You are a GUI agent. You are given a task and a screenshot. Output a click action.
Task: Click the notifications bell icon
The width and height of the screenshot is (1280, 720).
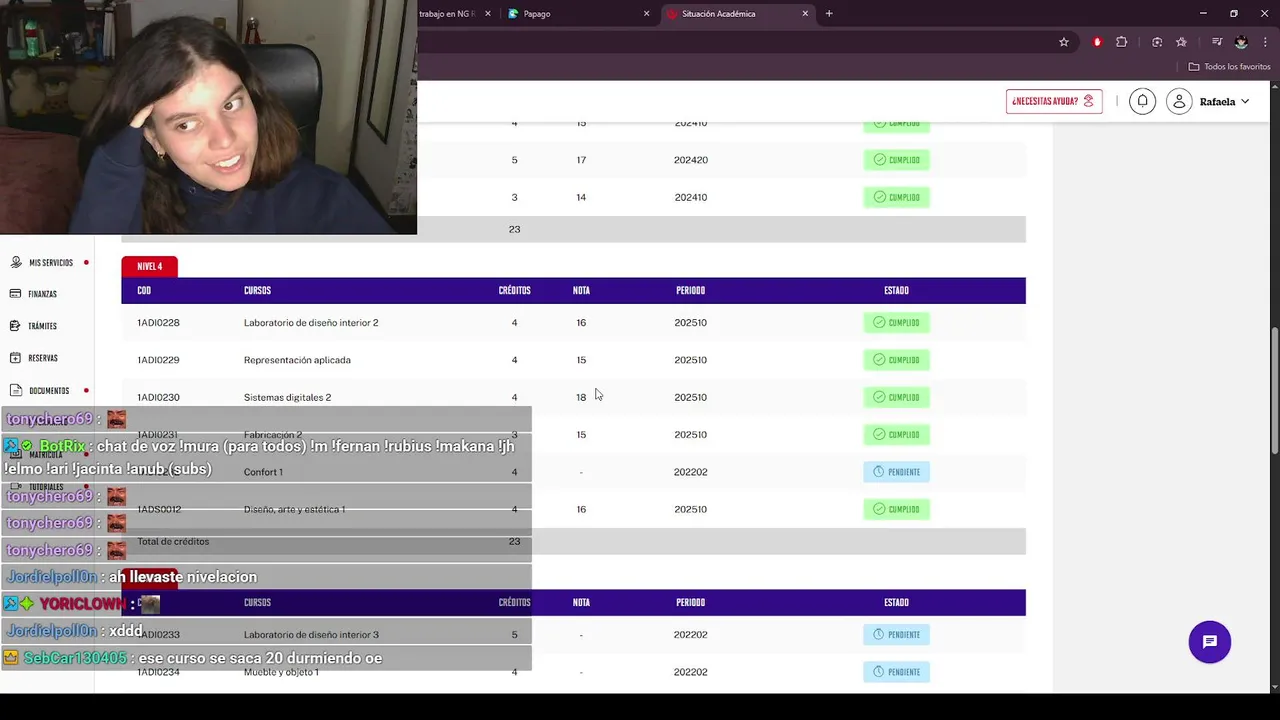pos(1142,101)
